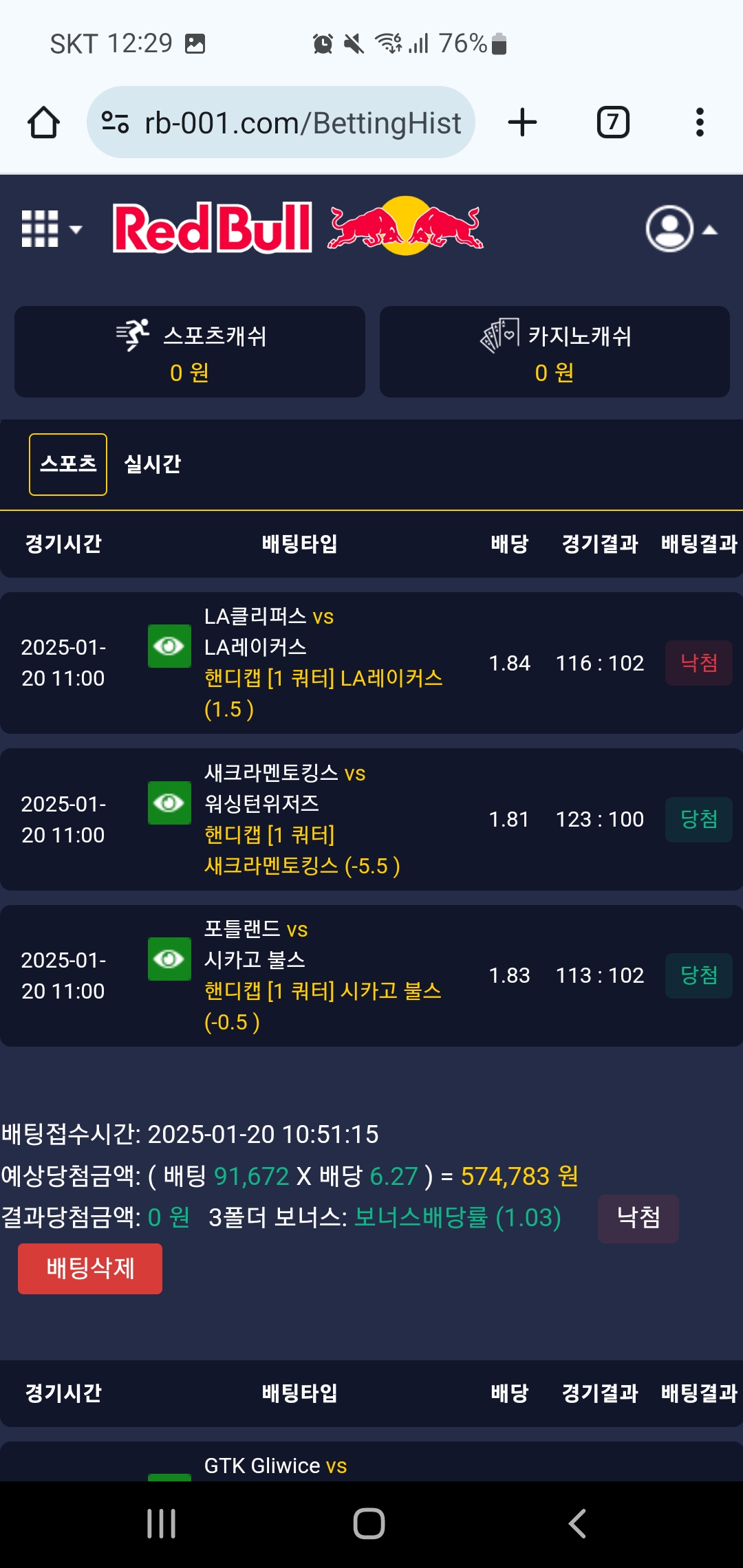Open the 카지노캐쉬 balance panel

point(554,351)
